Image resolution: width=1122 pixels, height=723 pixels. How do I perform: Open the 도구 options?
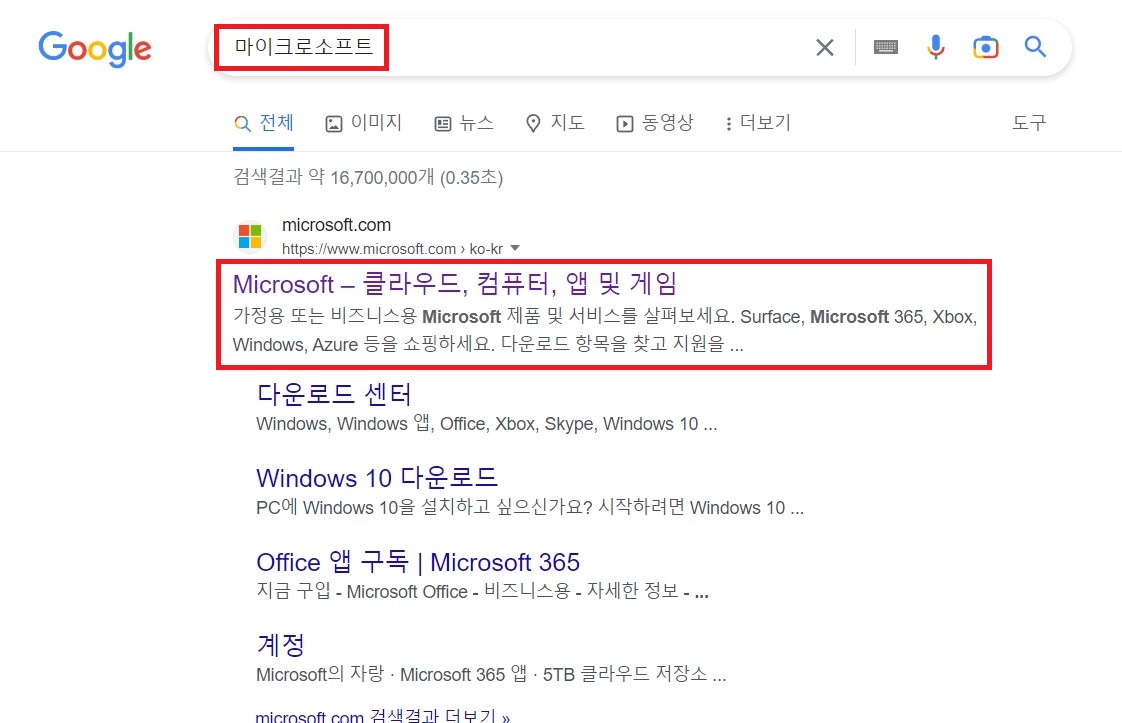pyautogui.click(x=1029, y=123)
